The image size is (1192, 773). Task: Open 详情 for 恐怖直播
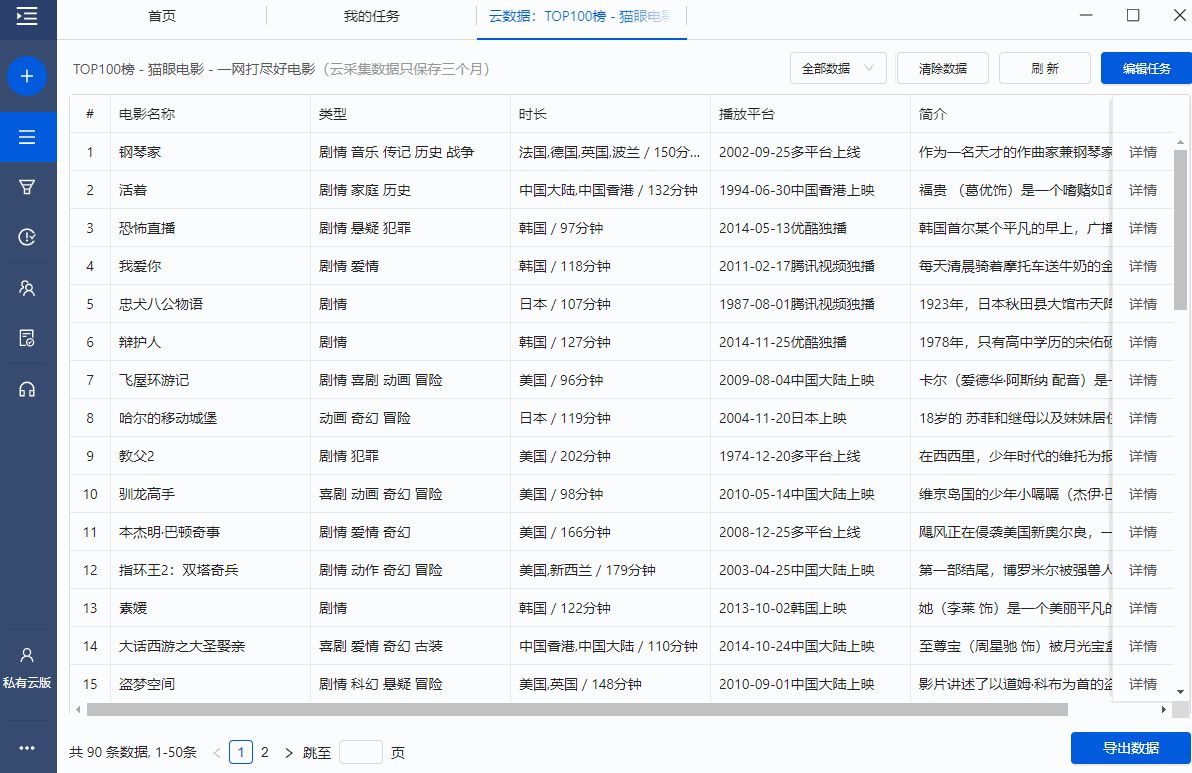pos(1143,228)
